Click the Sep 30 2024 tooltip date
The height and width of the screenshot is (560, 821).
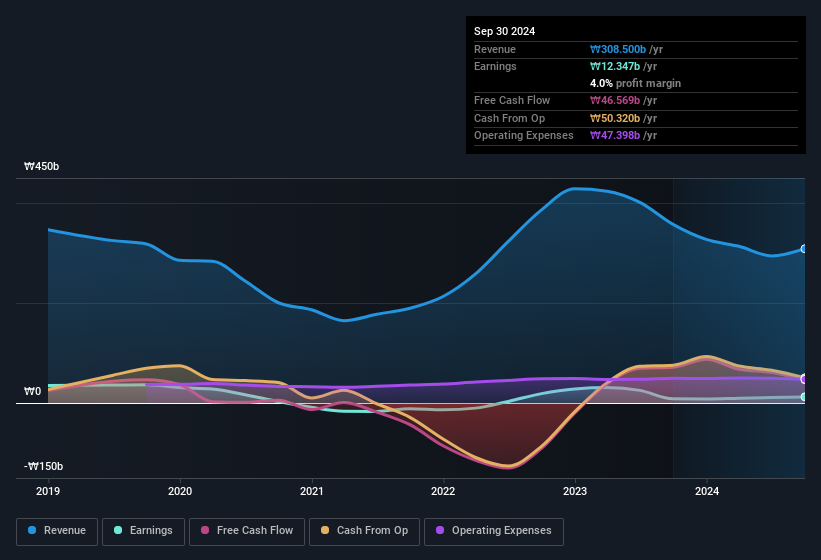[504, 31]
